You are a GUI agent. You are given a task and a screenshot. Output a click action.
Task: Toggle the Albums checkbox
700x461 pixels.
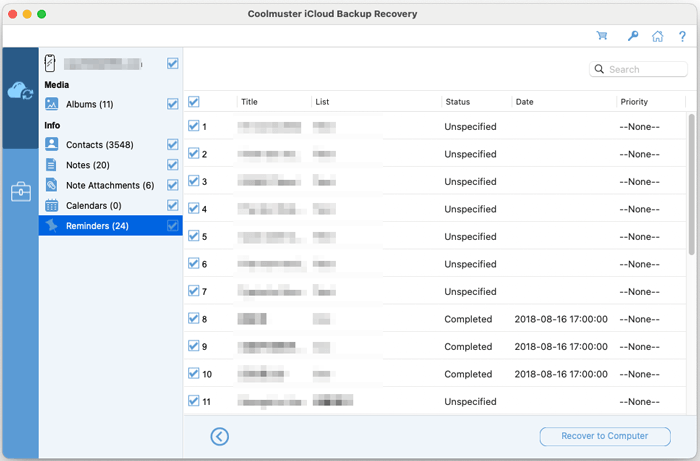[173, 104]
